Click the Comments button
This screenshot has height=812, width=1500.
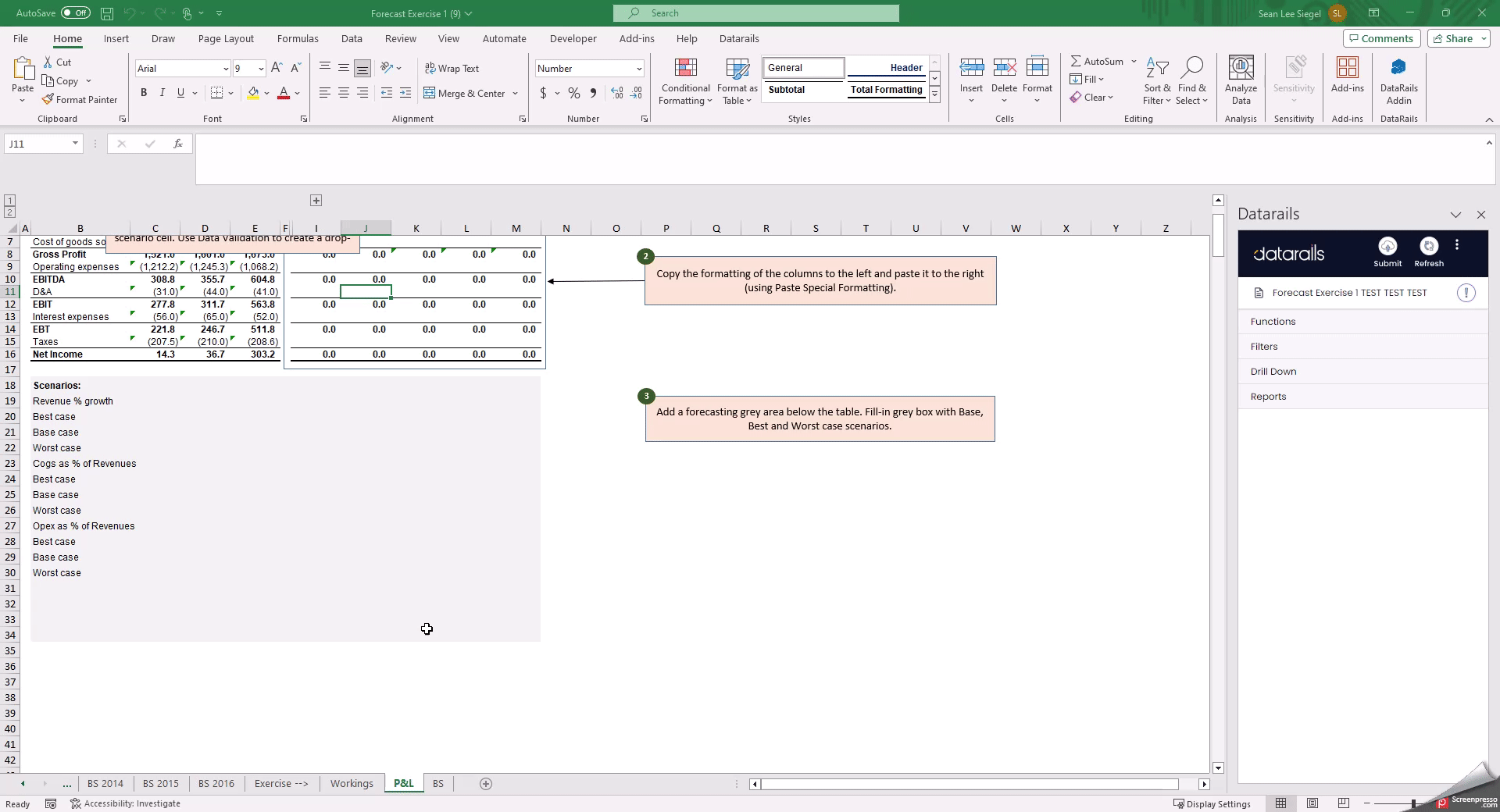1380,38
